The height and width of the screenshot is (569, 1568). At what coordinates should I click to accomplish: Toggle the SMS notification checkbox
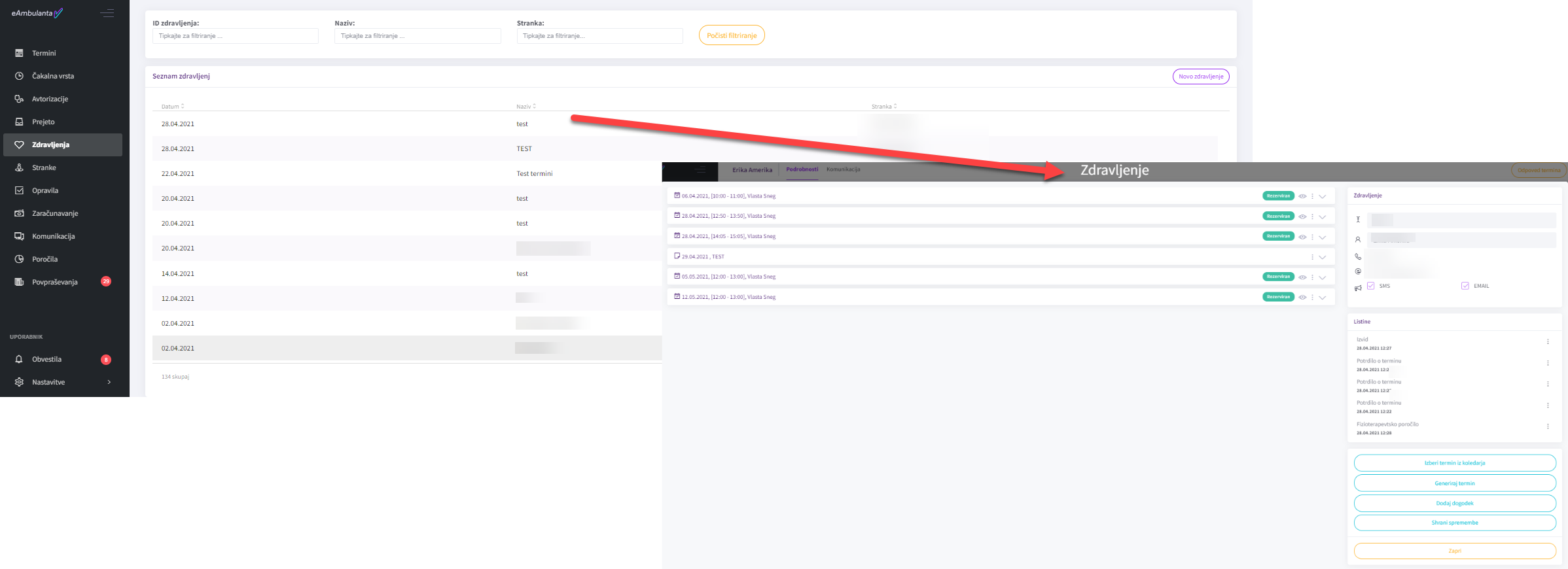tap(1370, 286)
